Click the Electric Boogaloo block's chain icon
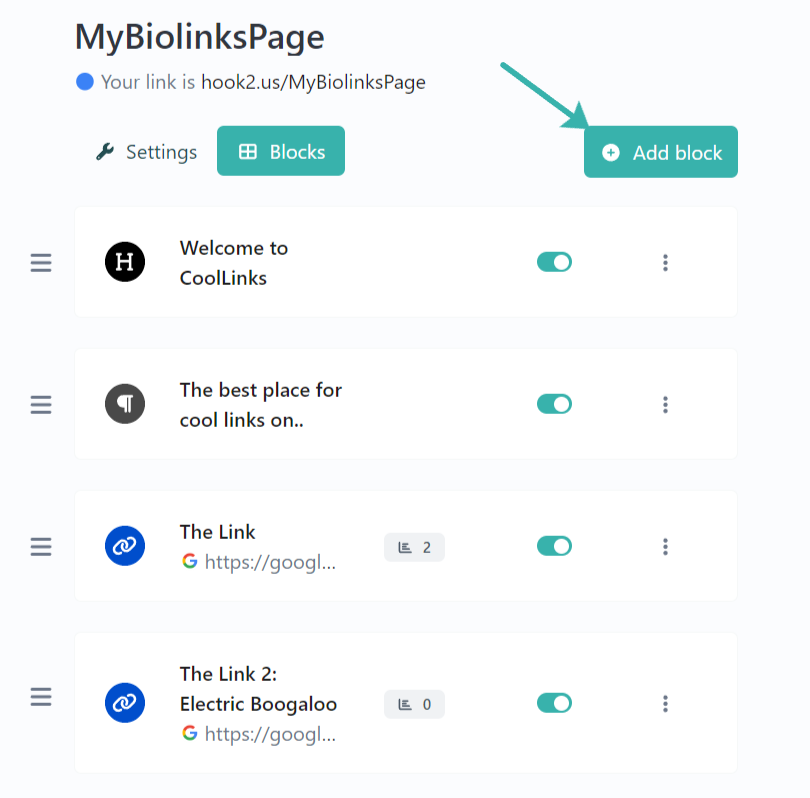 click(125, 703)
